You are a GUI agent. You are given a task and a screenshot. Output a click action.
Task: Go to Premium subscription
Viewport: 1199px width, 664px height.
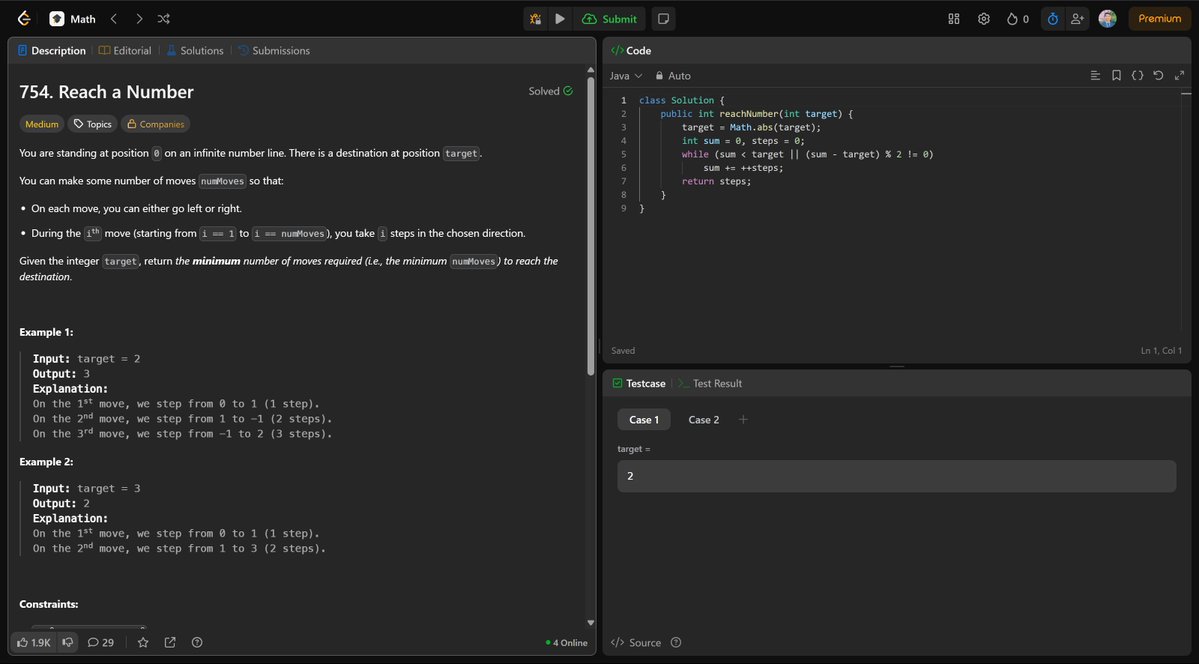tap(1159, 18)
